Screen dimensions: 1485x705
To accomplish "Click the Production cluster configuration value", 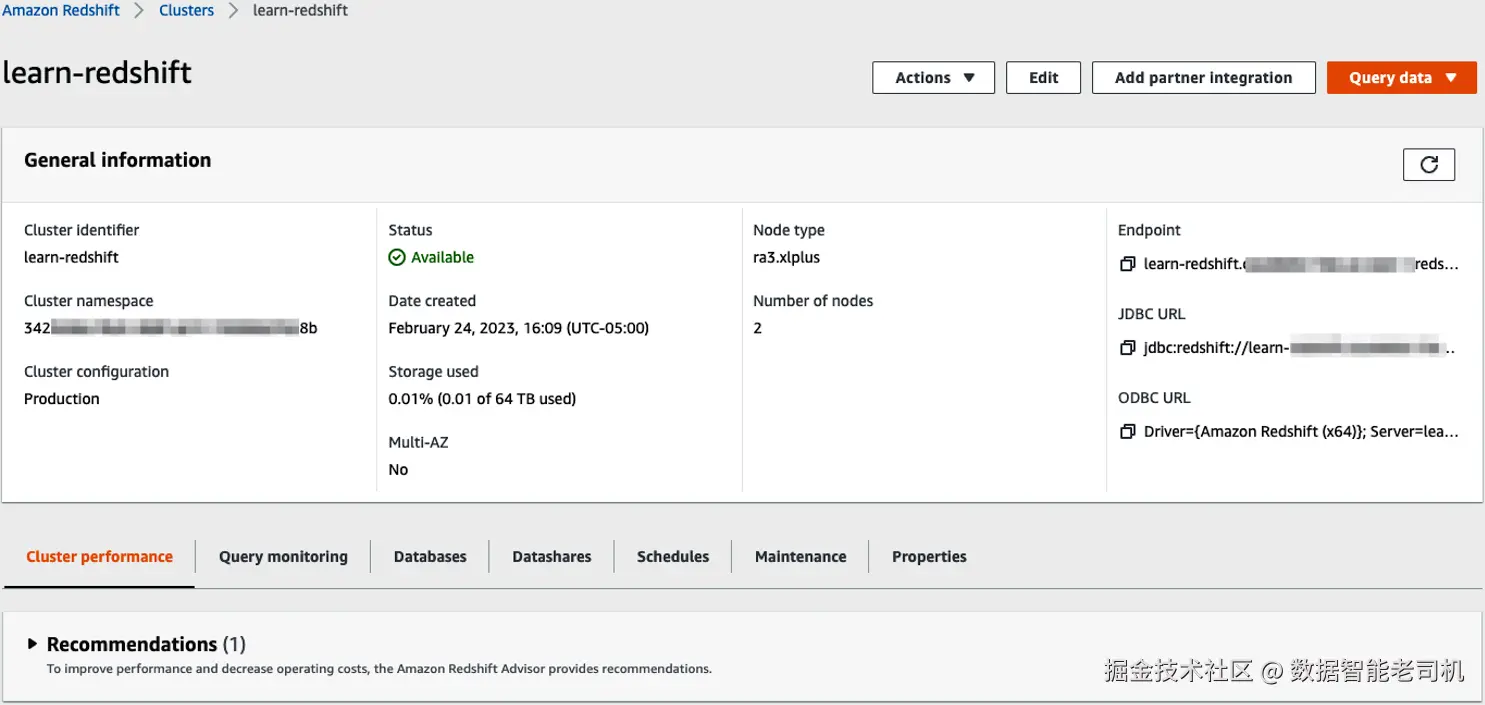I will (62, 399).
